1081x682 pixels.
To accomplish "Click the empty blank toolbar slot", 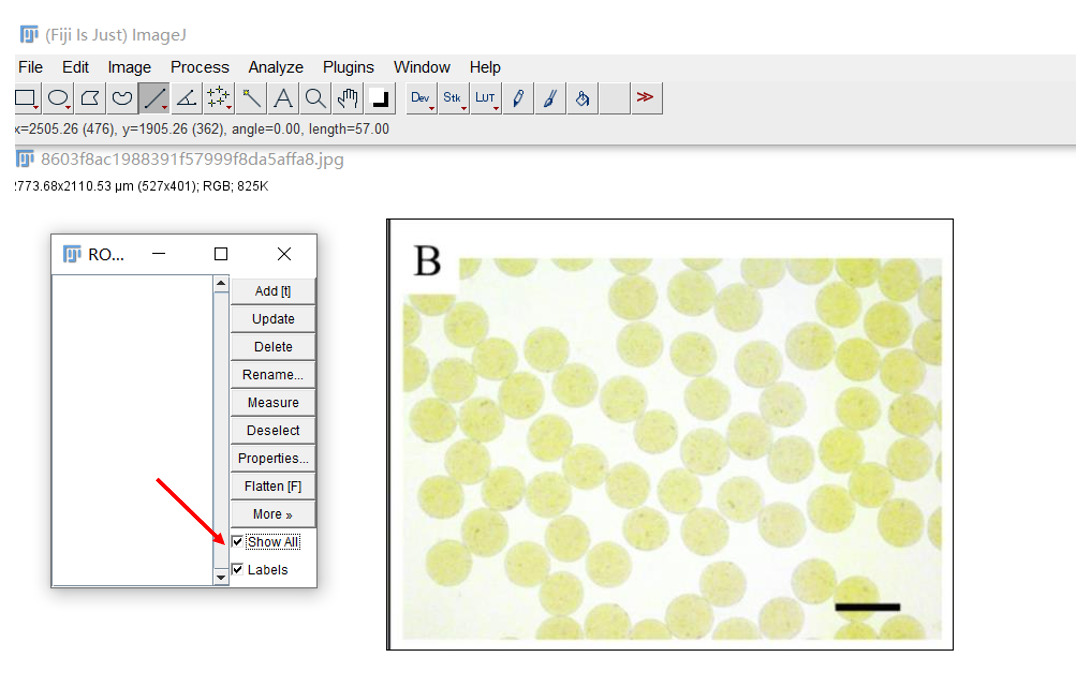I will 614,98.
